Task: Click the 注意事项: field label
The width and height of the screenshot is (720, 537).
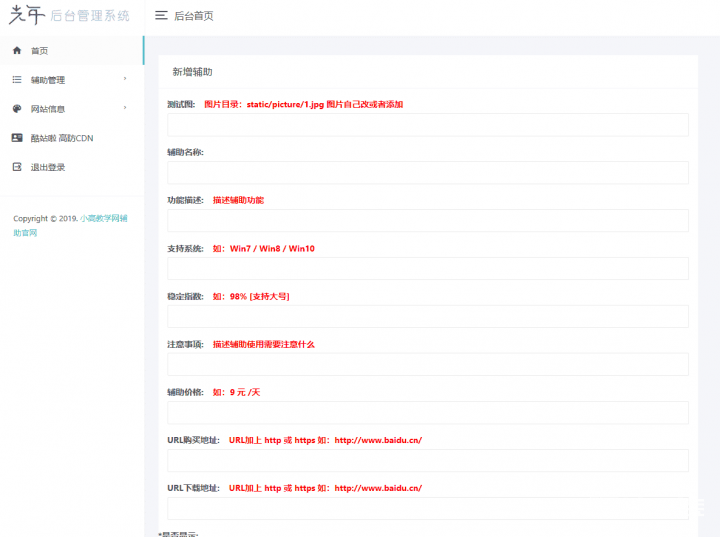Action: coord(186,345)
